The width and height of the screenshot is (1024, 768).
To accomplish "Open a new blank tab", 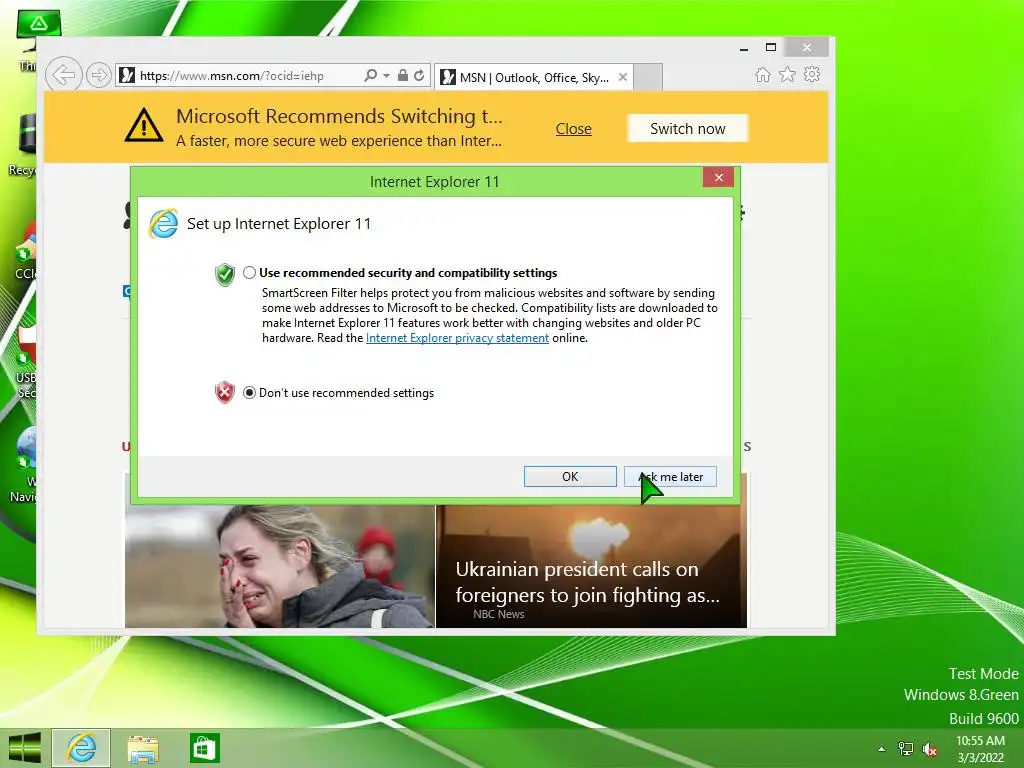I will pos(648,77).
